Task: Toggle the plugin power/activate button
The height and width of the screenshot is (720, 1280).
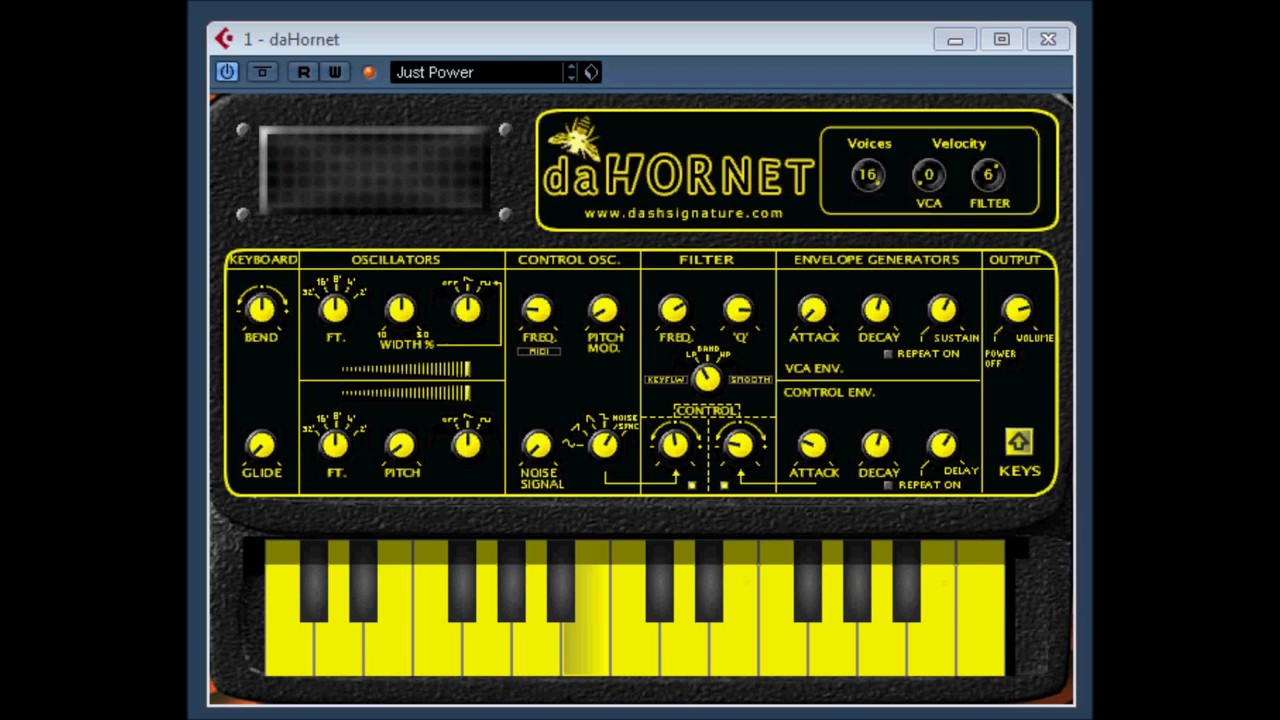Action: point(227,72)
